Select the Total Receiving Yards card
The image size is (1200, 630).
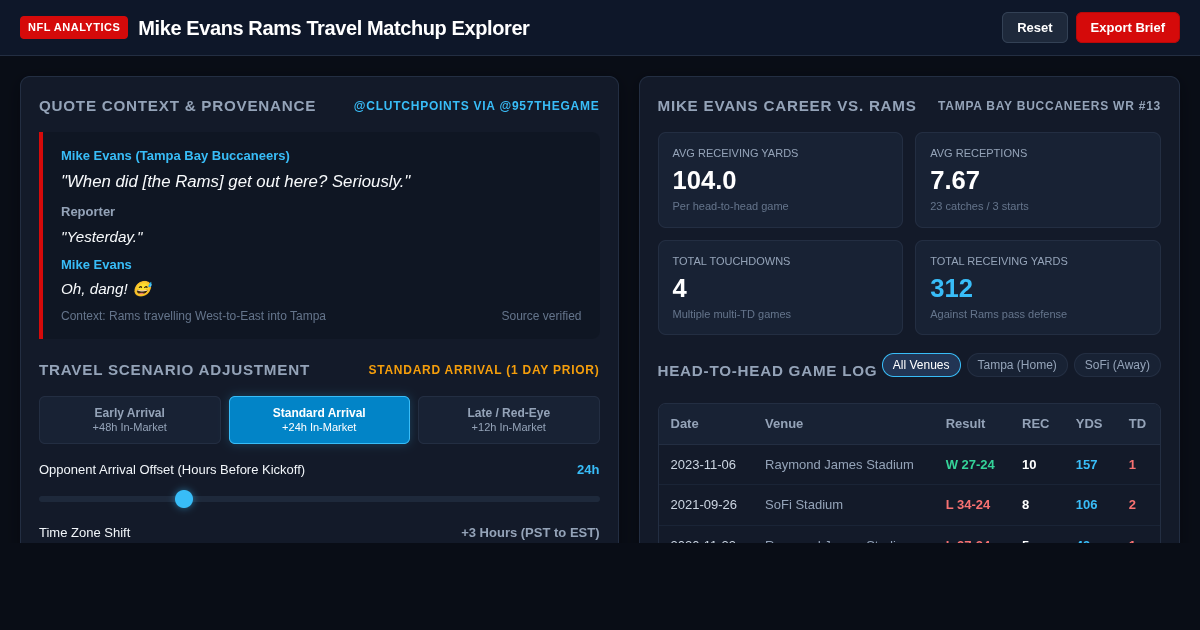coord(1038,287)
